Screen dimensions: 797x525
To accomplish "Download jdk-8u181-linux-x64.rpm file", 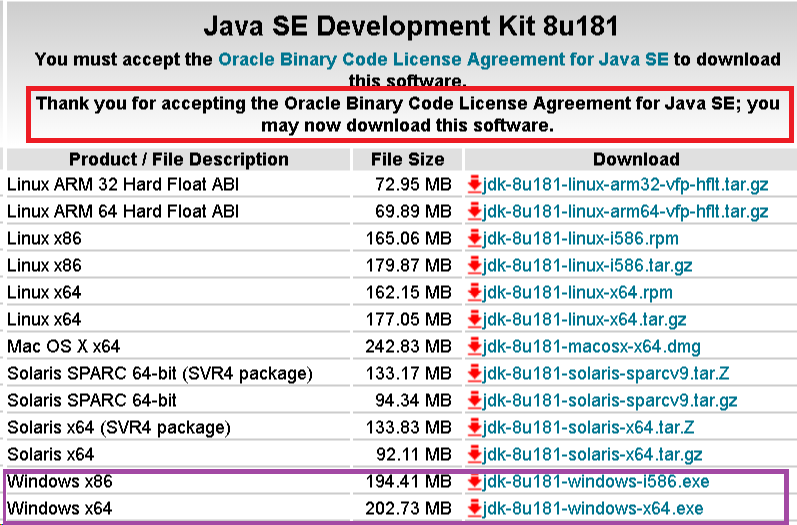I will pos(577,292).
